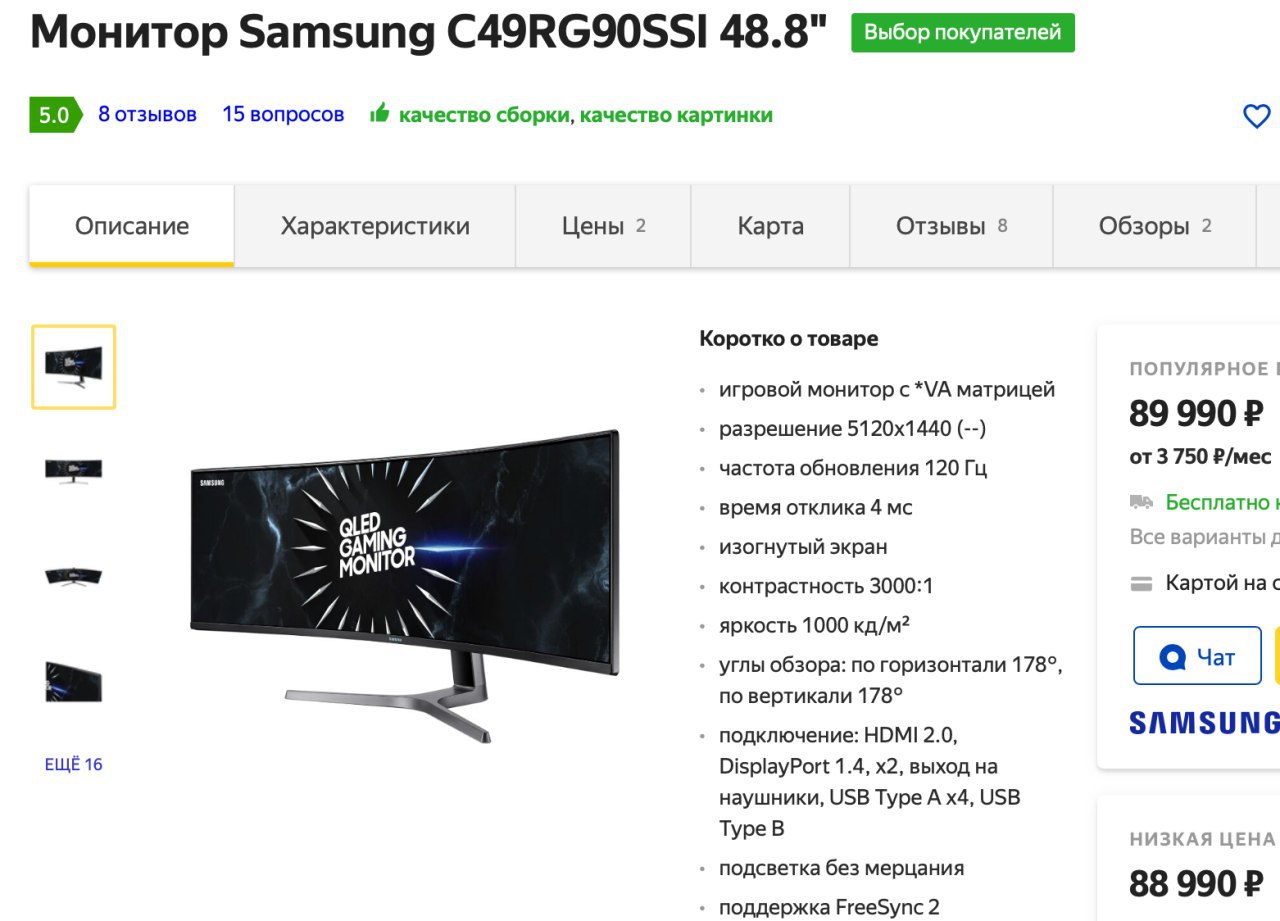The image size is (1280, 921).
Task: Select the second monitor thumbnail
Action: (x=73, y=470)
